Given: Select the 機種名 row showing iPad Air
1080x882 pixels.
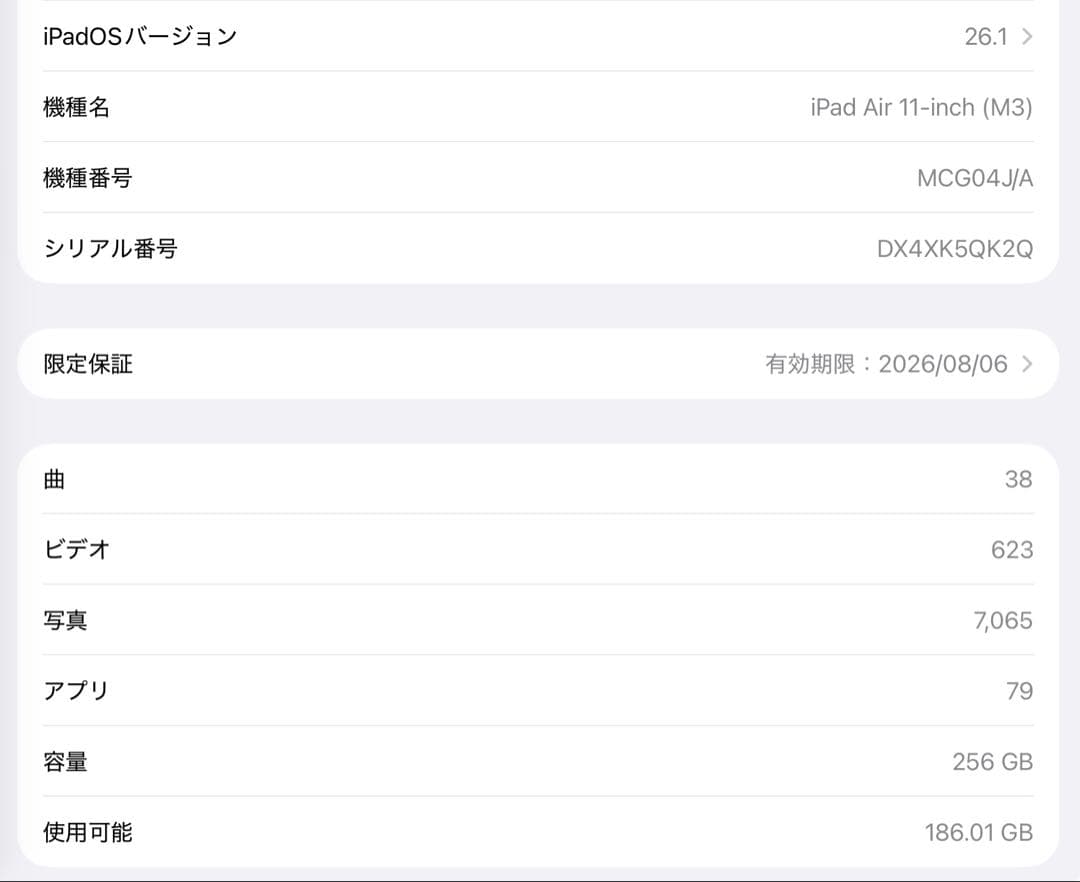Looking at the screenshot, I should pos(540,107).
